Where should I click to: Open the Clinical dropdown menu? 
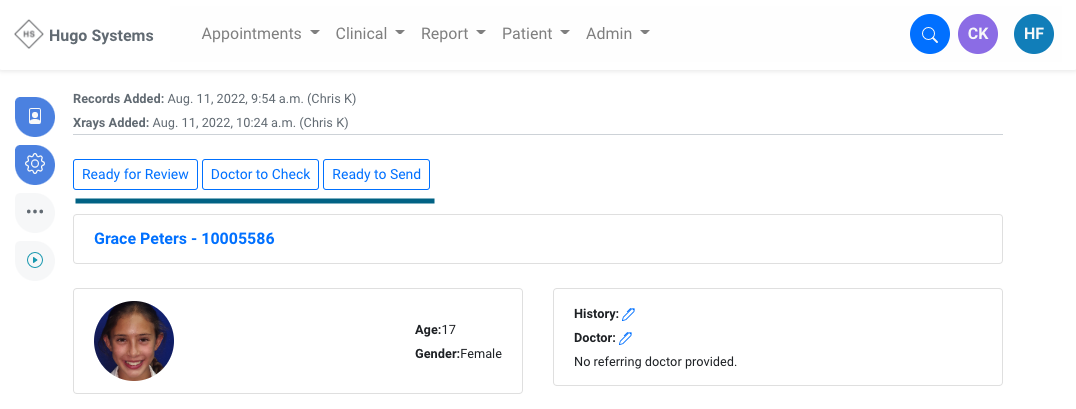(370, 34)
